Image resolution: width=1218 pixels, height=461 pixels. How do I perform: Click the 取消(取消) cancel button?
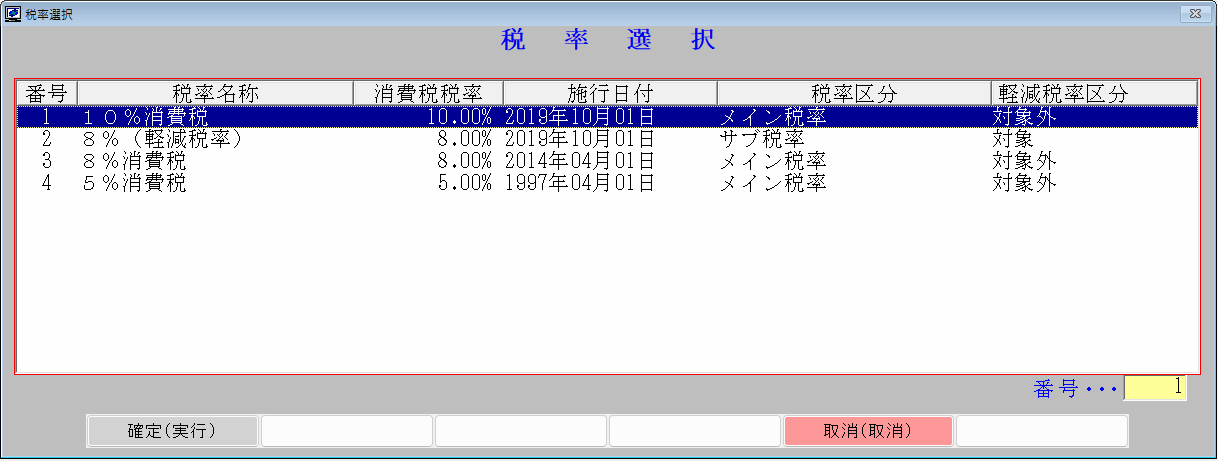[867, 431]
